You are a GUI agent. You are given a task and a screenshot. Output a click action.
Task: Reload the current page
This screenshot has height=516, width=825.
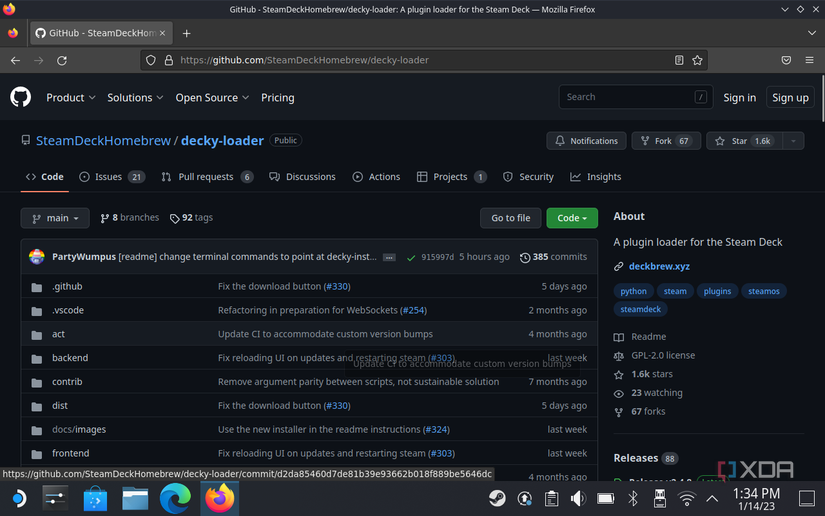click(62, 60)
